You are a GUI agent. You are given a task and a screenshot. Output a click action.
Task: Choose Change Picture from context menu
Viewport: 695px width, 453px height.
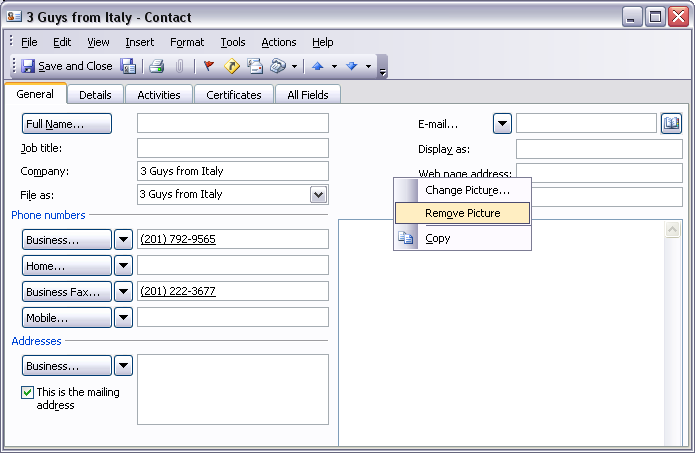click(462, 190)
